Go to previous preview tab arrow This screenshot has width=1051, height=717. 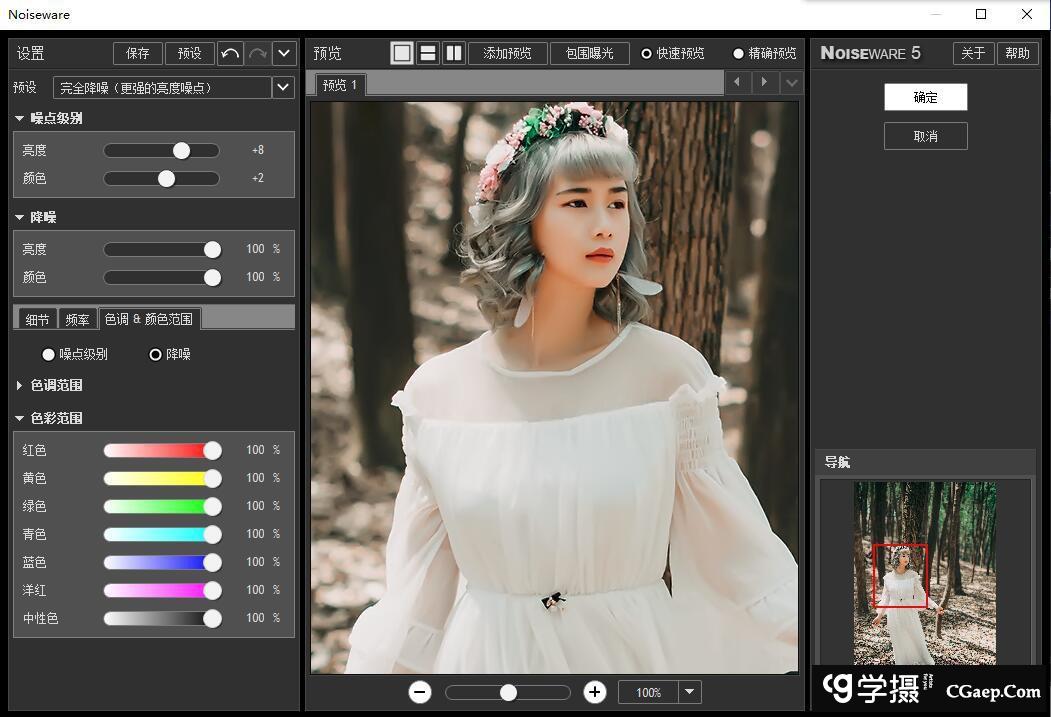(738, 82)
